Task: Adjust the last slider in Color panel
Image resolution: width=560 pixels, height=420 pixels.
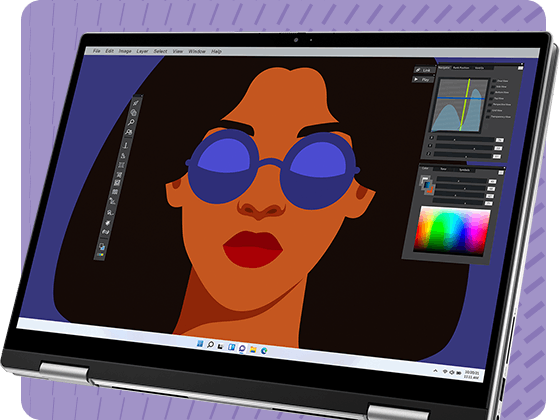Action: (x=459, y=202)
